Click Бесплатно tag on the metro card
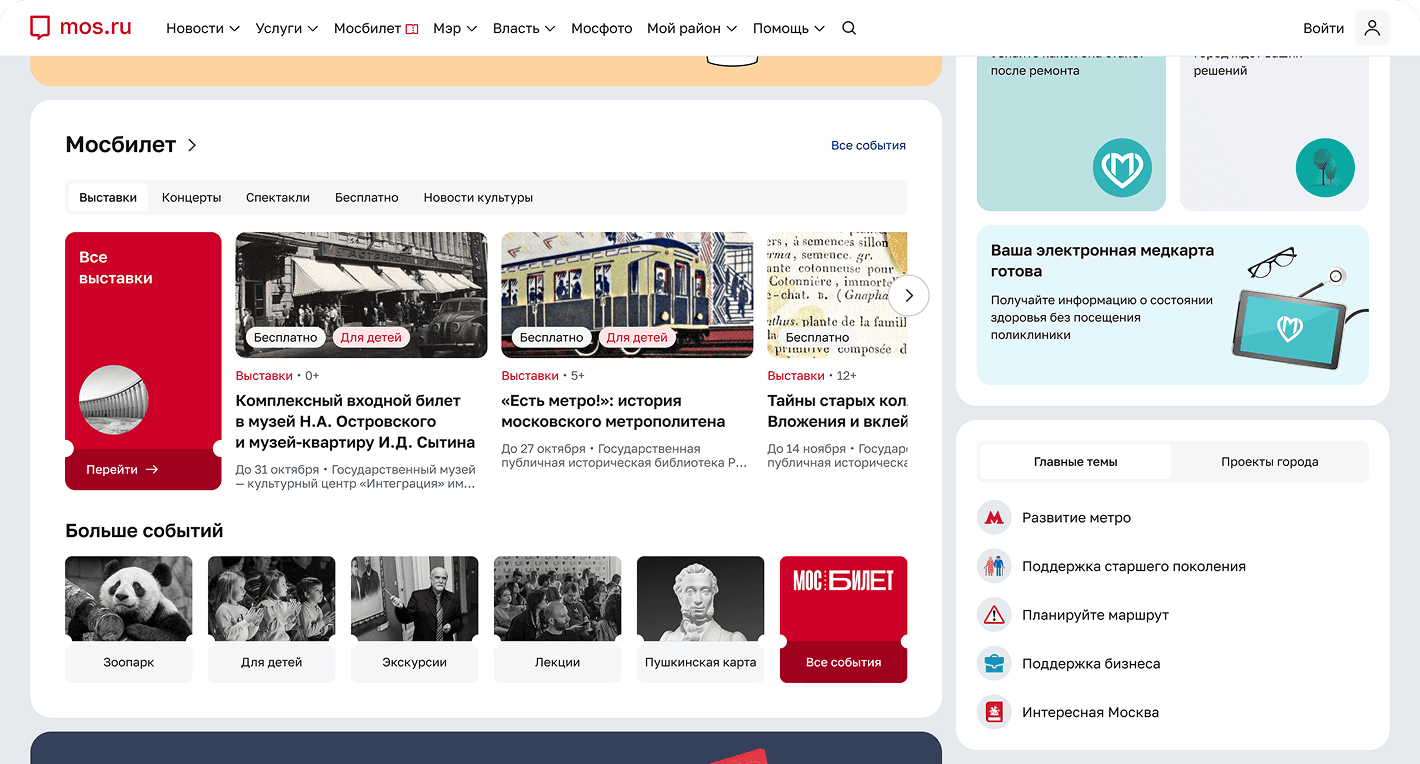 tap(551, 338)
